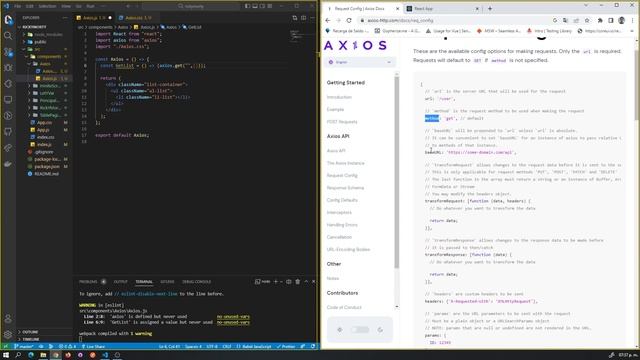
Task: Open Remote Explorer monitor icon in activity bar
Action: (x=8, y=100)
